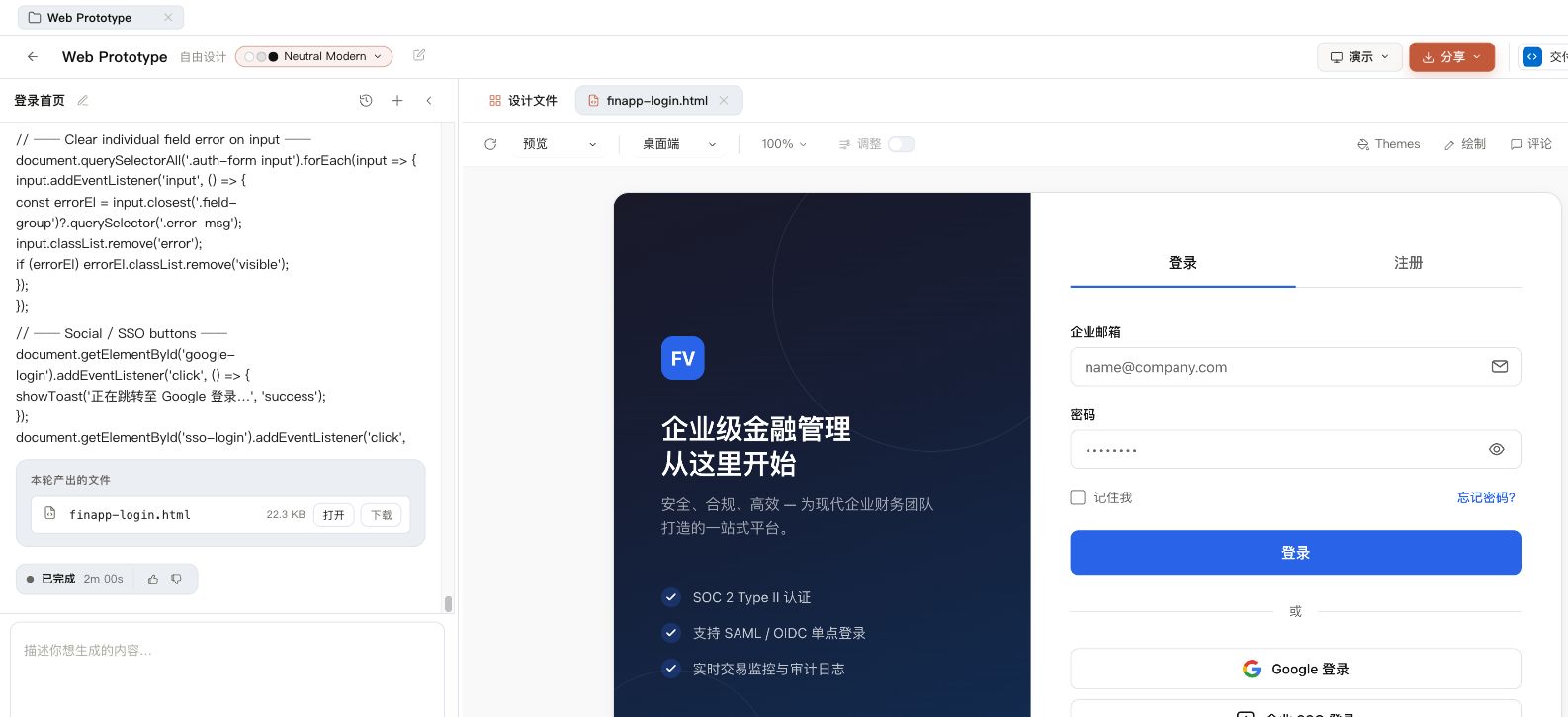Open chat history clock icon
The image size is (1568, 717).
point(366,100)
